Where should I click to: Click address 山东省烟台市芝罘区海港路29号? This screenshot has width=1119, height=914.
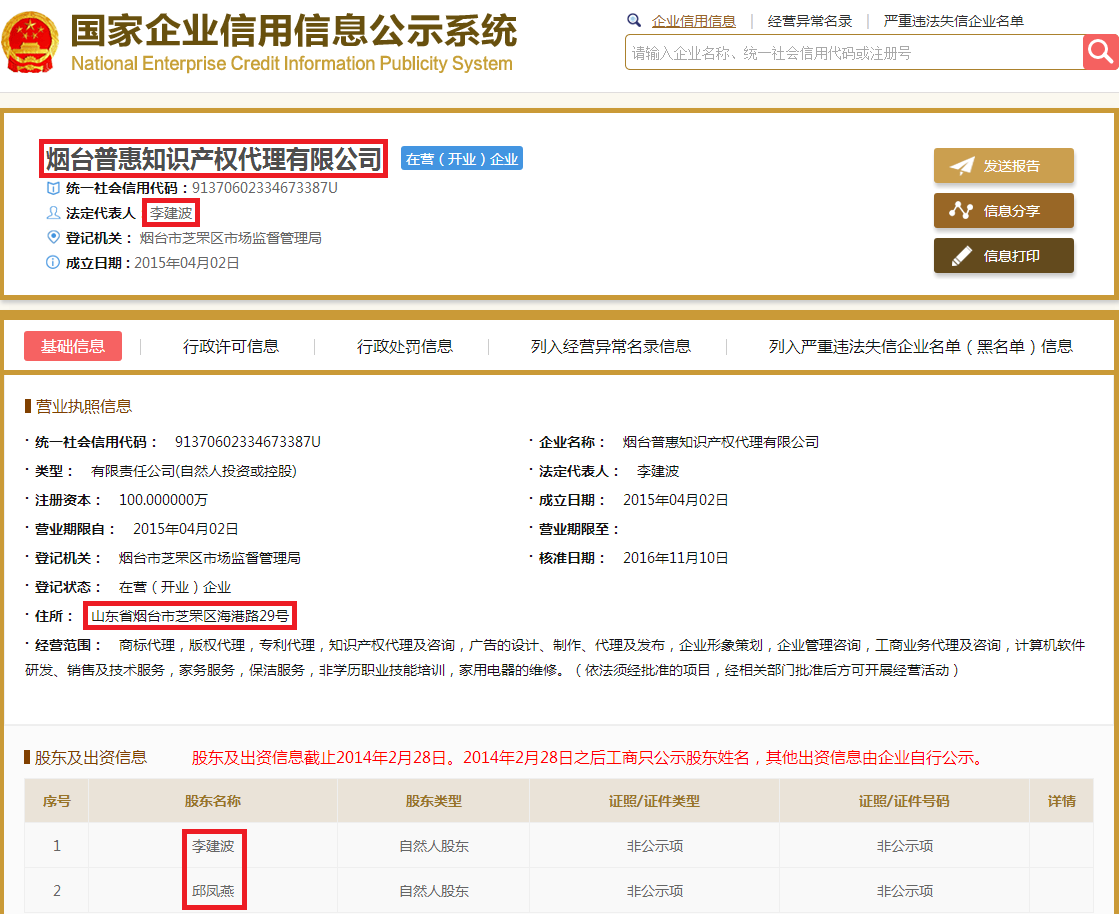tap(190, 616)
